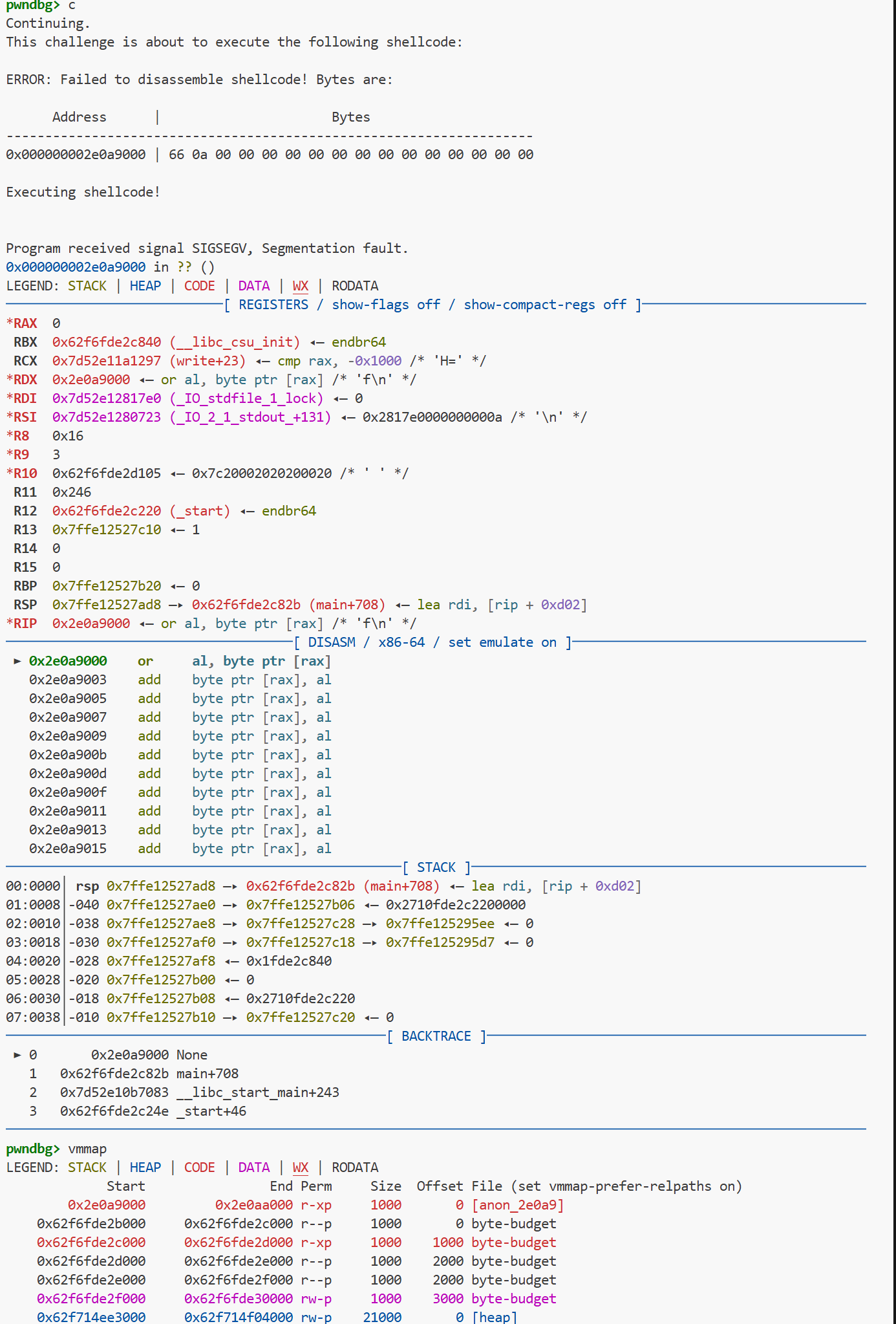Select the RAX register name
Image resolution: width=896 pixels, height=1324 pixels.
tap(25, 323)
